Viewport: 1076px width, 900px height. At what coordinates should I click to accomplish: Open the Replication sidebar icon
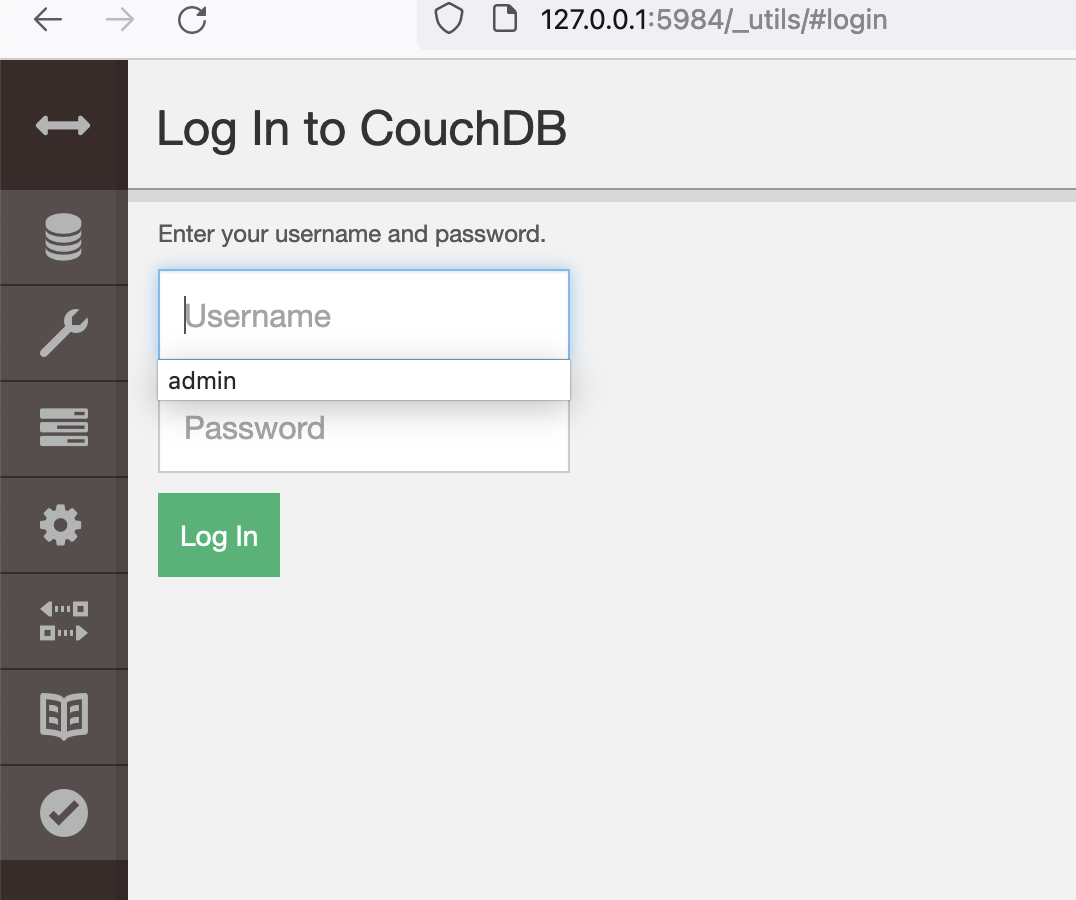pos(63,620)
